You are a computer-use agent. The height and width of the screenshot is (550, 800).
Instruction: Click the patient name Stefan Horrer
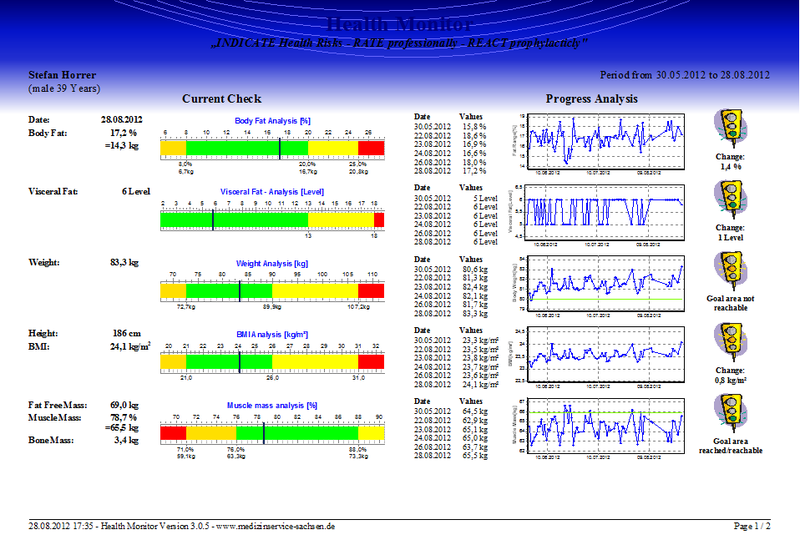tap(62, 75)
